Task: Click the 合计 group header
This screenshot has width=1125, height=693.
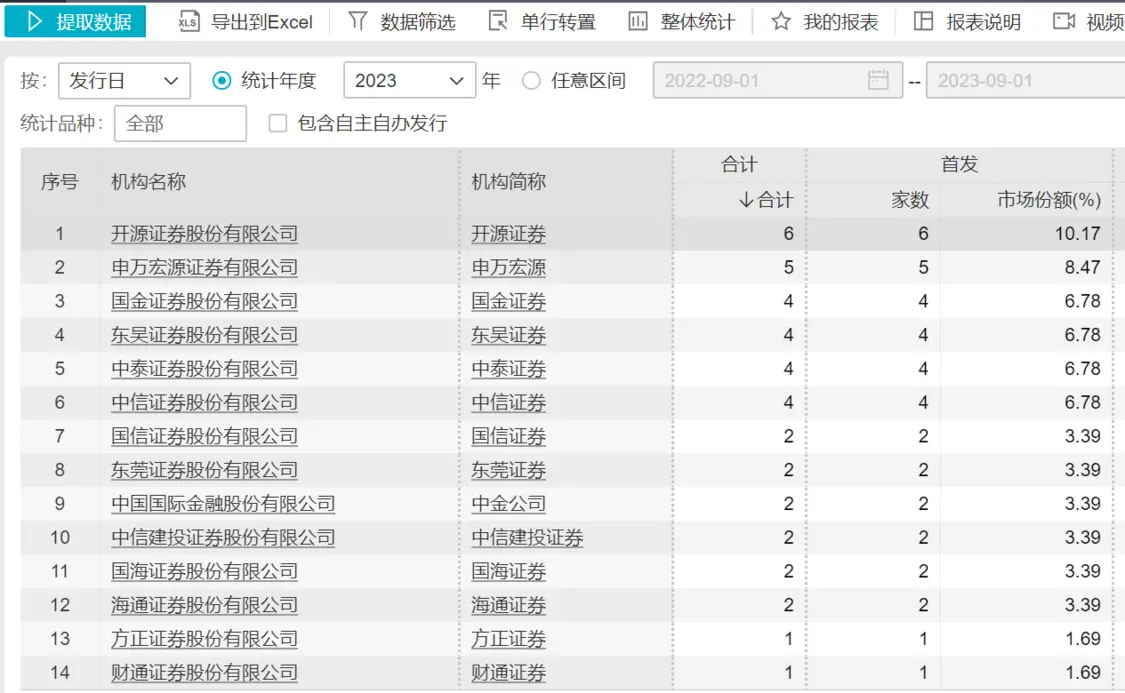Action: (x=739, y=164)
